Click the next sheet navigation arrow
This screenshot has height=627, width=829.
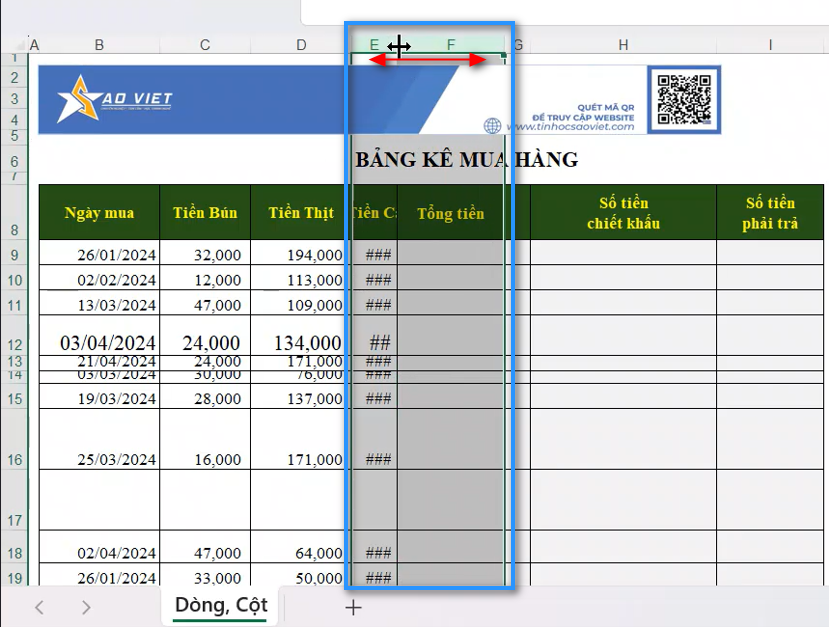pyautogui.click(x=86, y=607)
